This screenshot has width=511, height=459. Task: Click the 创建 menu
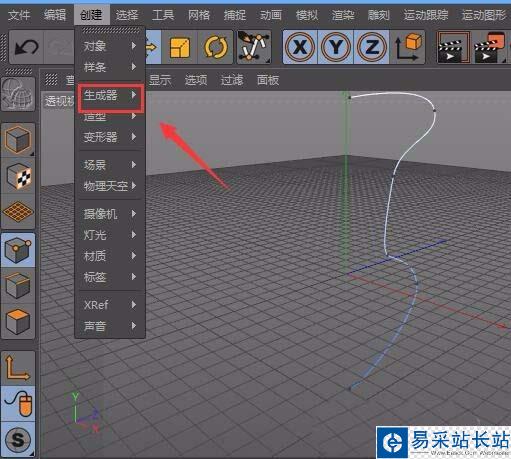pos(91,15)
